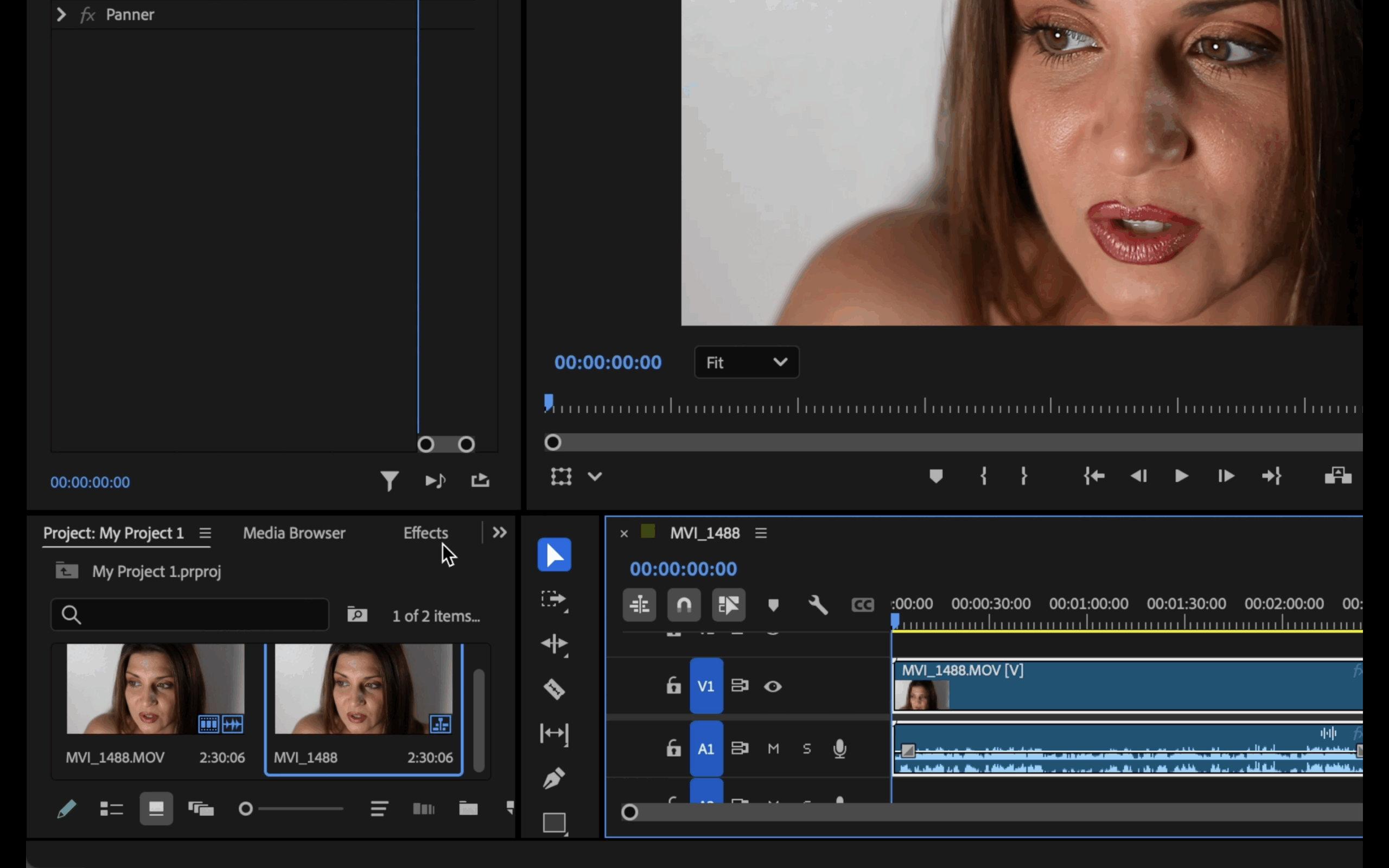Switch to the Media Browser tab

click(x=294, y=533)
